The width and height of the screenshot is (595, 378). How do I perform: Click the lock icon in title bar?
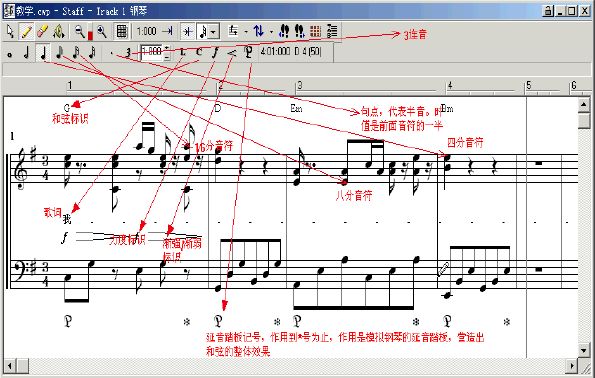pyautogui.click(x=548, y=11)
